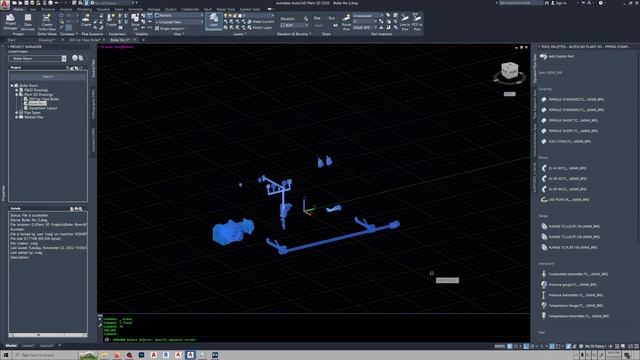Select Temperature transmitter palette tool
The height and width of the screenshot is (360, 640).
tap(575, 316)
